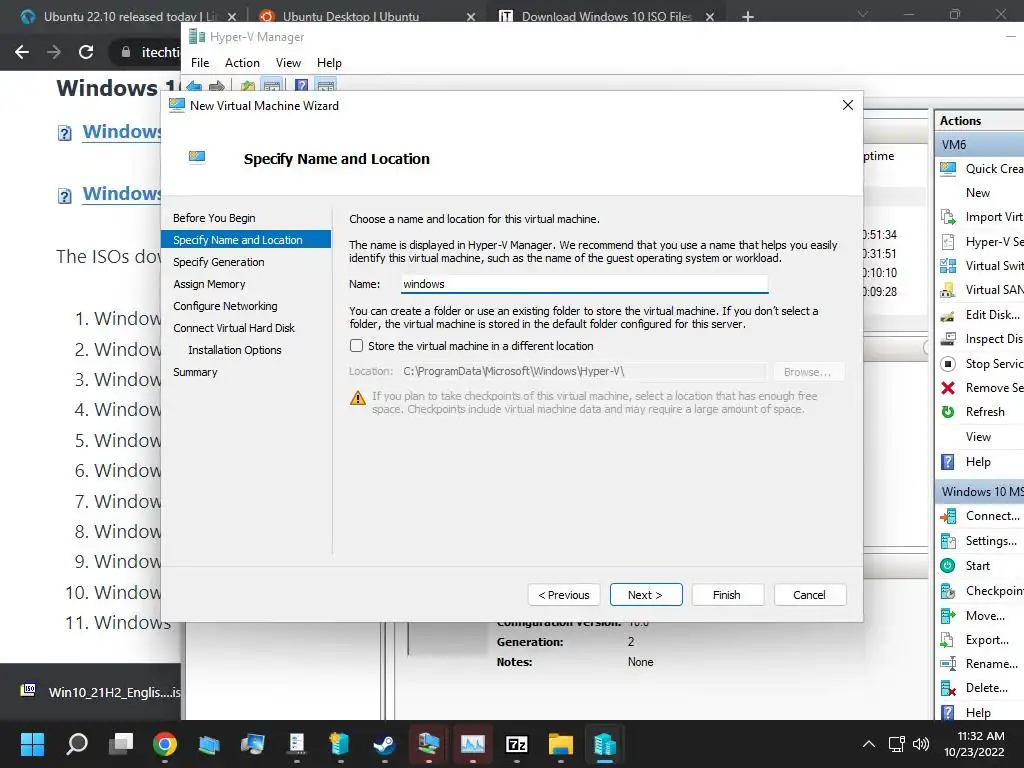Click Inspect Disk action
Image resolution: width=1024 pixels, height=768 pixels.
[981, 339]
